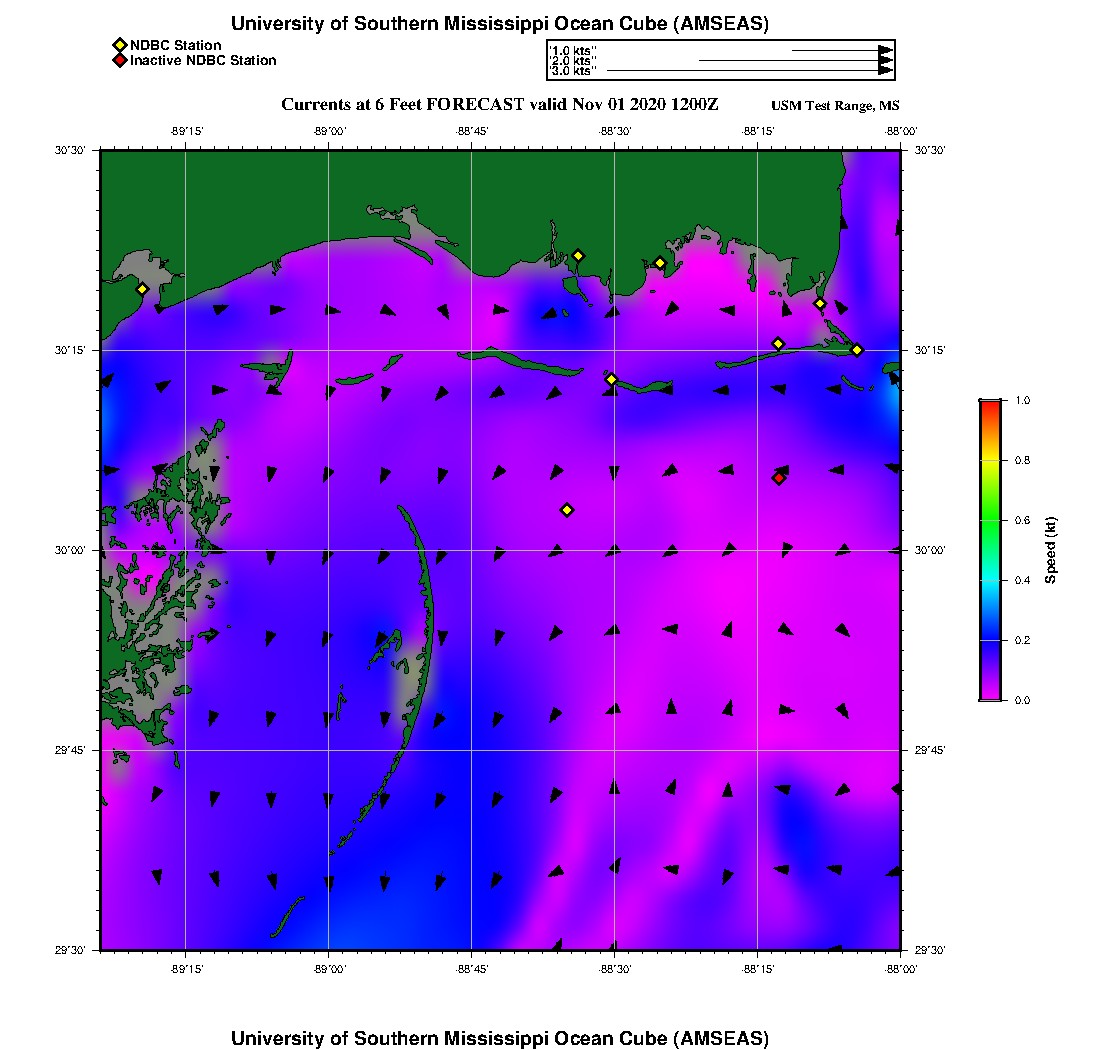1100x1050 pixels.
Task: Click the 'USM Test Range, MS' label
Action: coord(835,105)
